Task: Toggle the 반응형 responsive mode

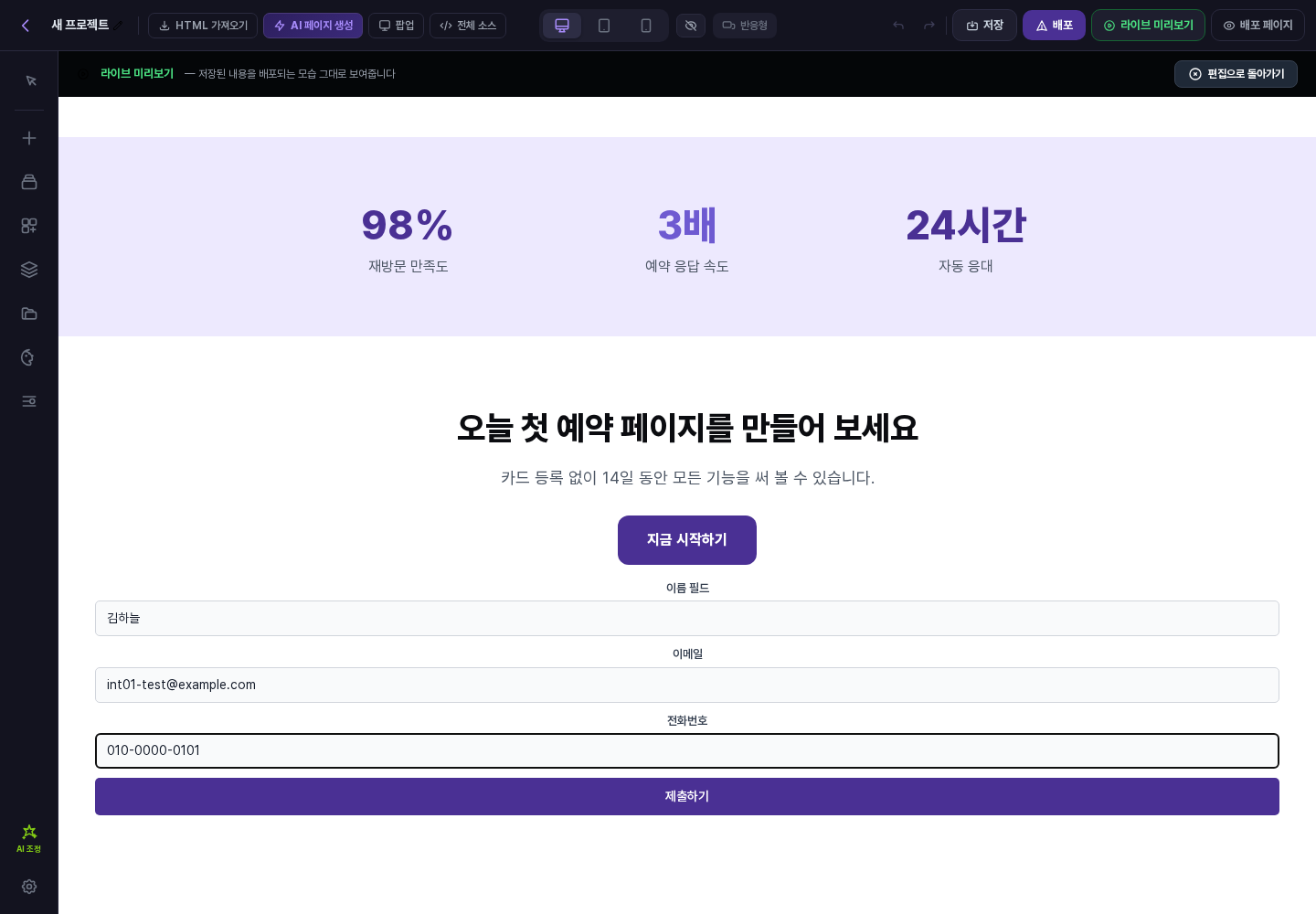Action: 745,26
